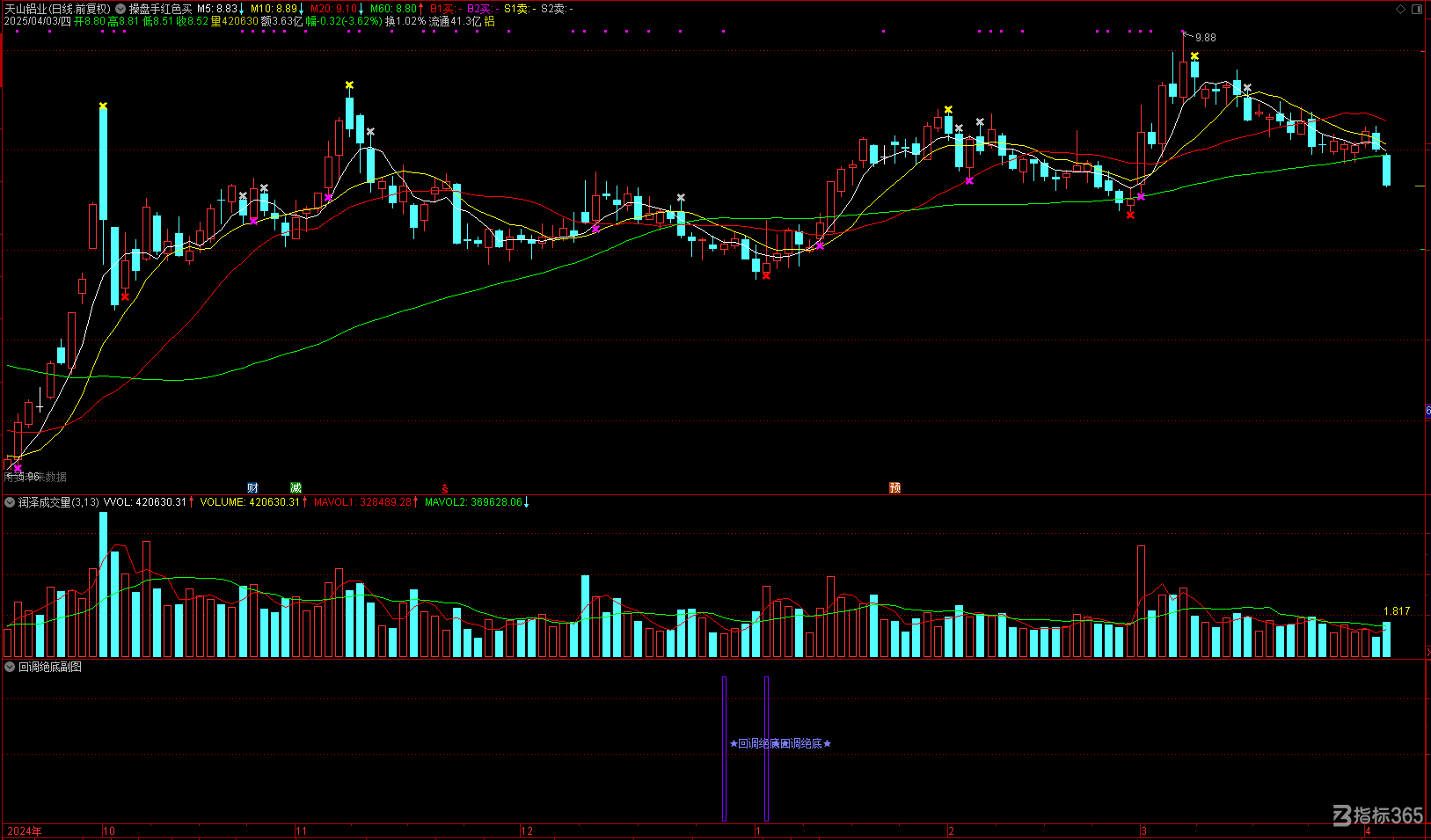Click the magenta X marker just before the March rally

1141,196
